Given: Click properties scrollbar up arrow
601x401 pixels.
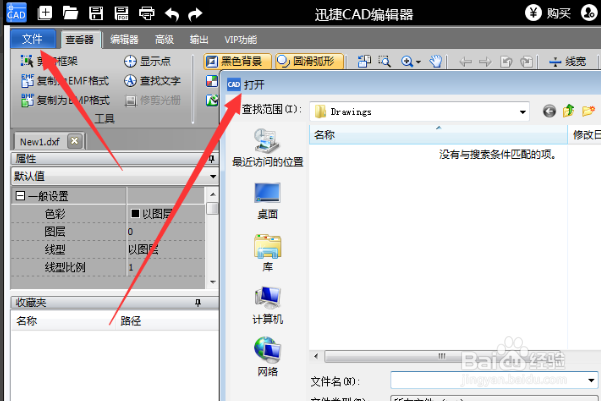Looking at the screenshot, I should click(x=212, y=194).
